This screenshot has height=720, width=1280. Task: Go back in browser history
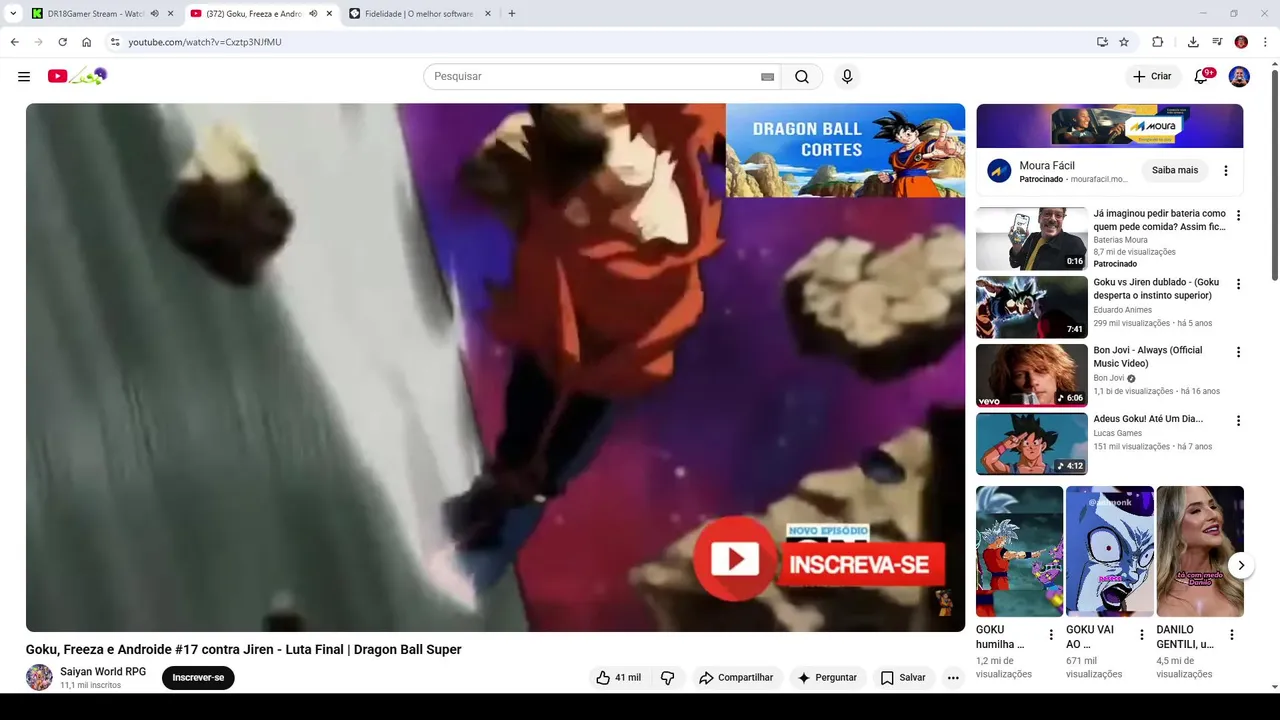(14, 42)
